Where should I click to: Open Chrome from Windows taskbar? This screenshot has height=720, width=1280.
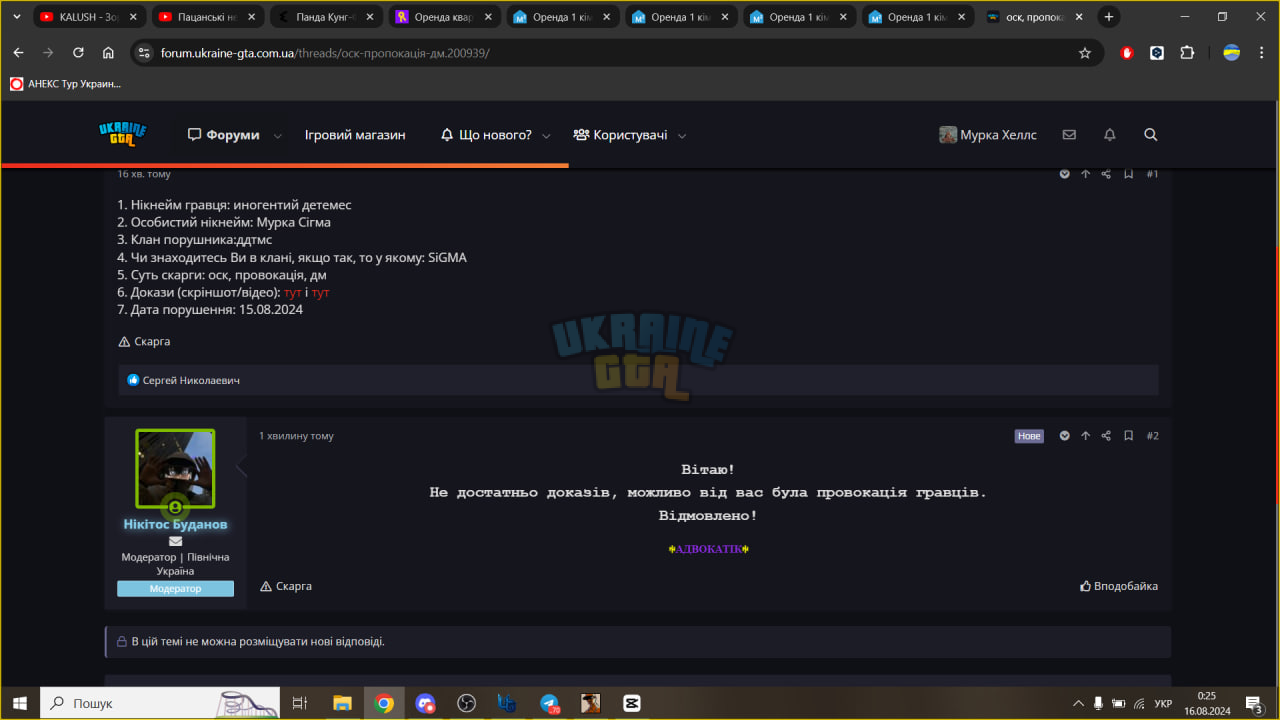coord(384,703)
